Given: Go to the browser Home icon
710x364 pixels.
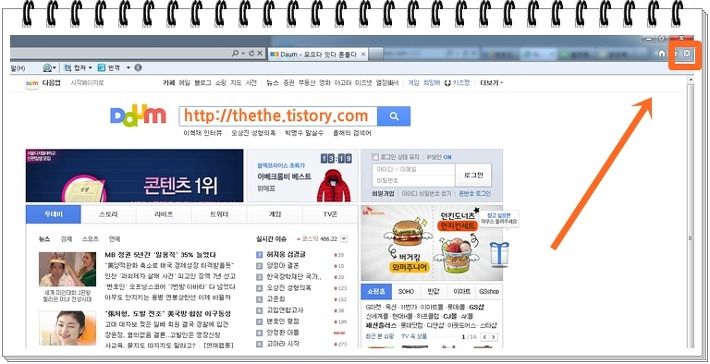Looking at the screenshot, I should point(662,53).
